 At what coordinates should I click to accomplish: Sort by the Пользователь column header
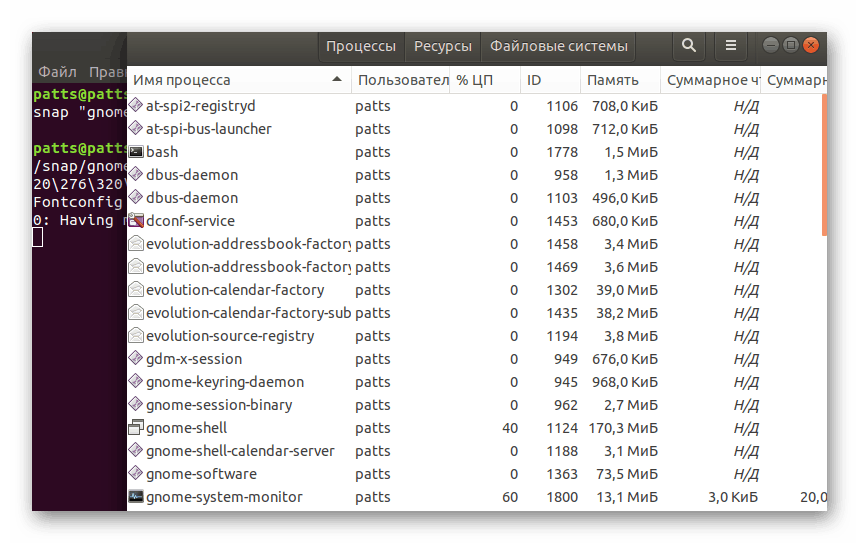pos(402,80)
